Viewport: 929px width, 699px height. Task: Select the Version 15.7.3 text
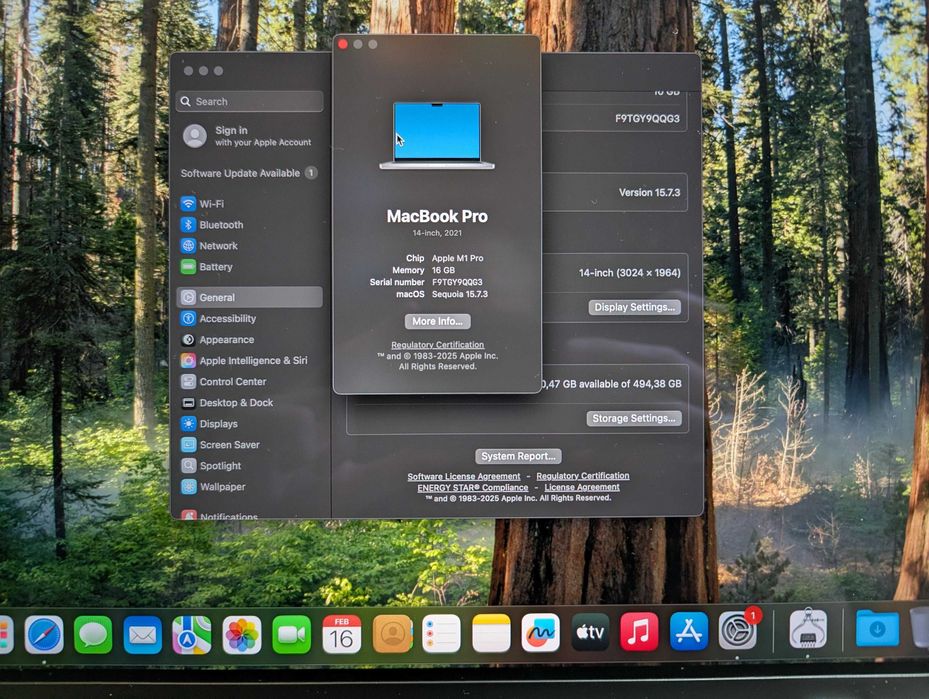tap(649, 193)
